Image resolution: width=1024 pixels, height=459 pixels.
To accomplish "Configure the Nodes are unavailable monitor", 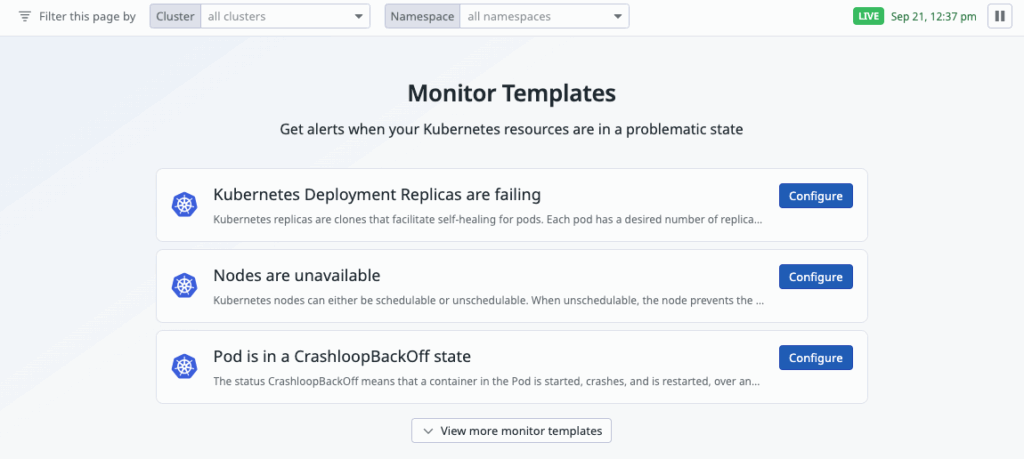I will coord(815,276).
